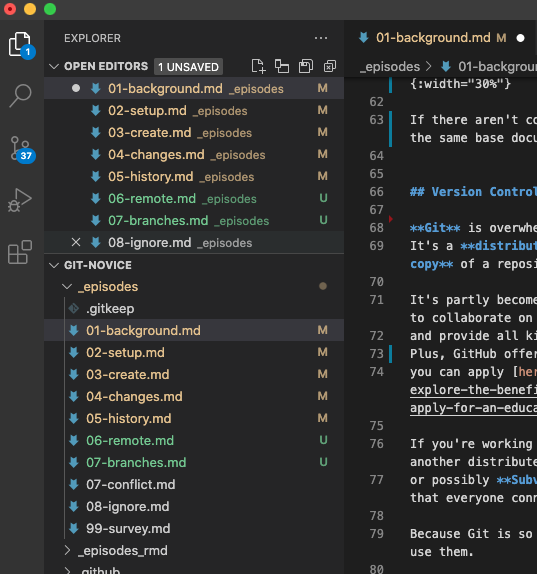Click the green macOS zoom button
Screen dimensions: 537x574
click(50, 9)
